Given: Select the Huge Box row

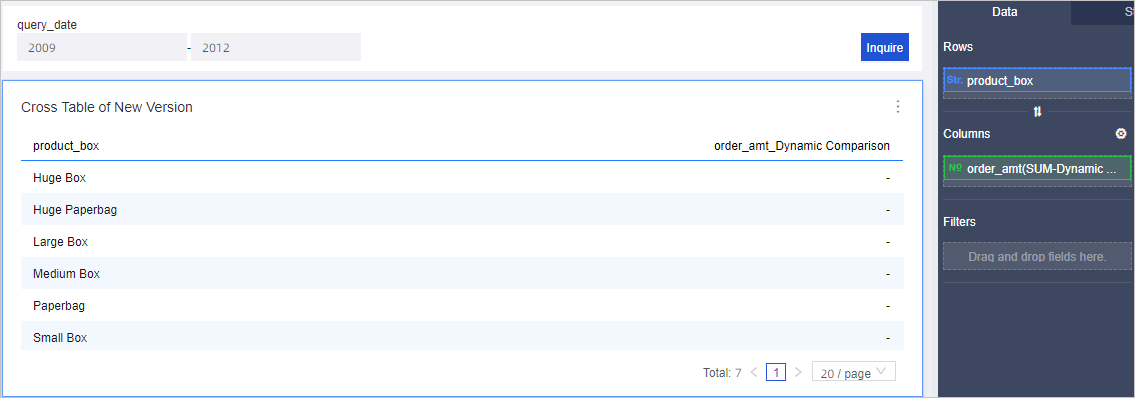Looking at the screenshot, I should pos(462,177).
